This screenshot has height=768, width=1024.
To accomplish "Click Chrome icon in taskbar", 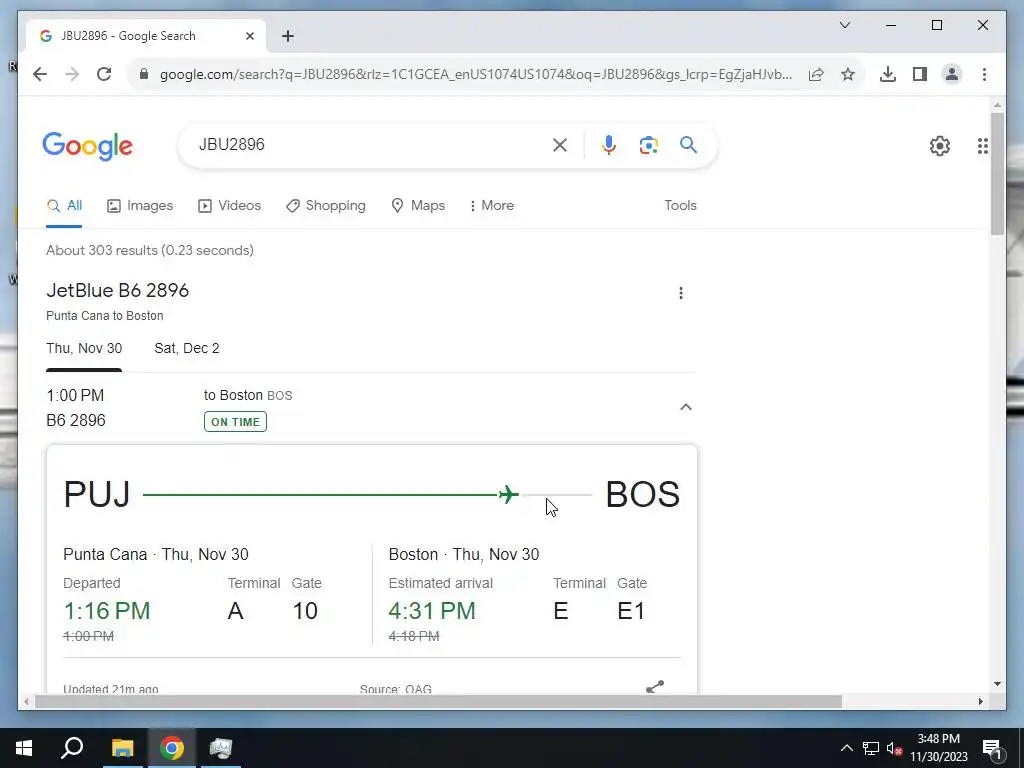I will 172,748.
